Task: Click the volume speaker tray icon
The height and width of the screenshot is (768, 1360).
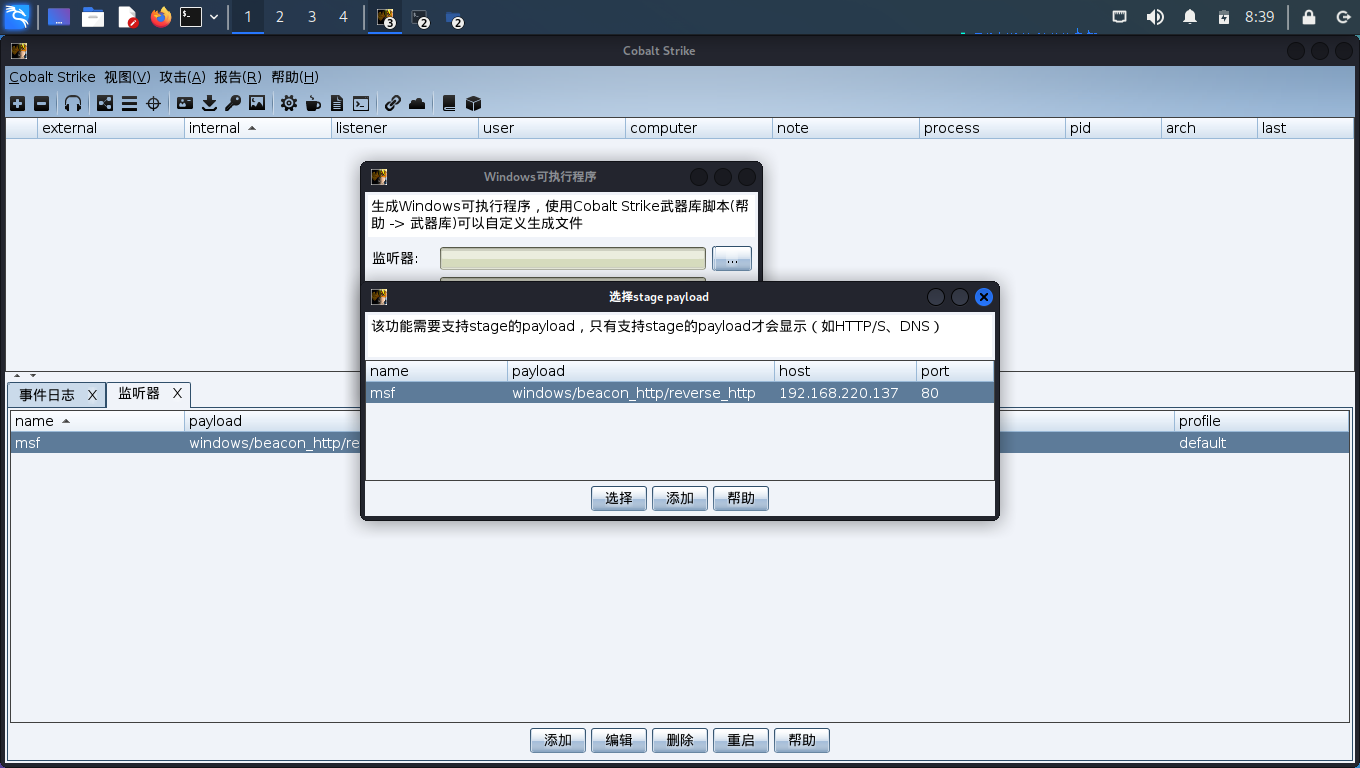Action: [1154, 17]
